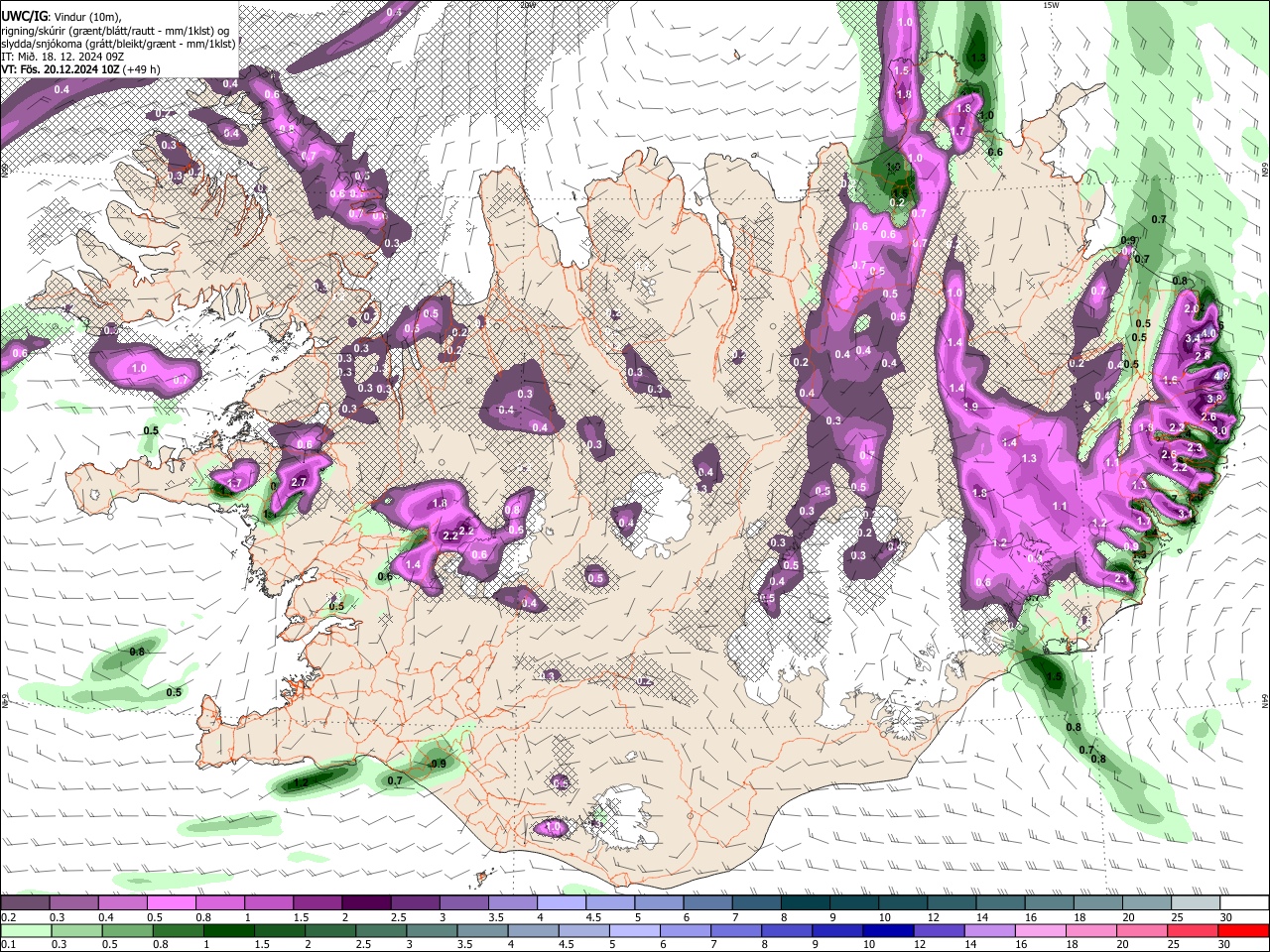Pick lower legend swatch between 0.1 and 0.3
The image size is (1270, 952).
[x=26, y=930]
